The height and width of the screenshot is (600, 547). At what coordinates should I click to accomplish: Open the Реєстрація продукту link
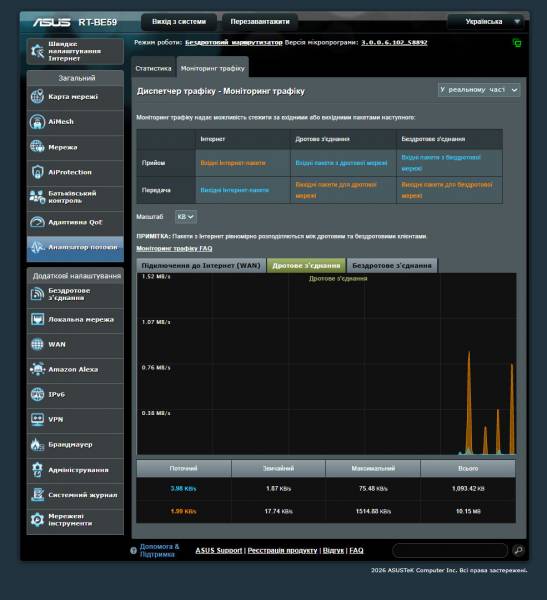[282, 550]
